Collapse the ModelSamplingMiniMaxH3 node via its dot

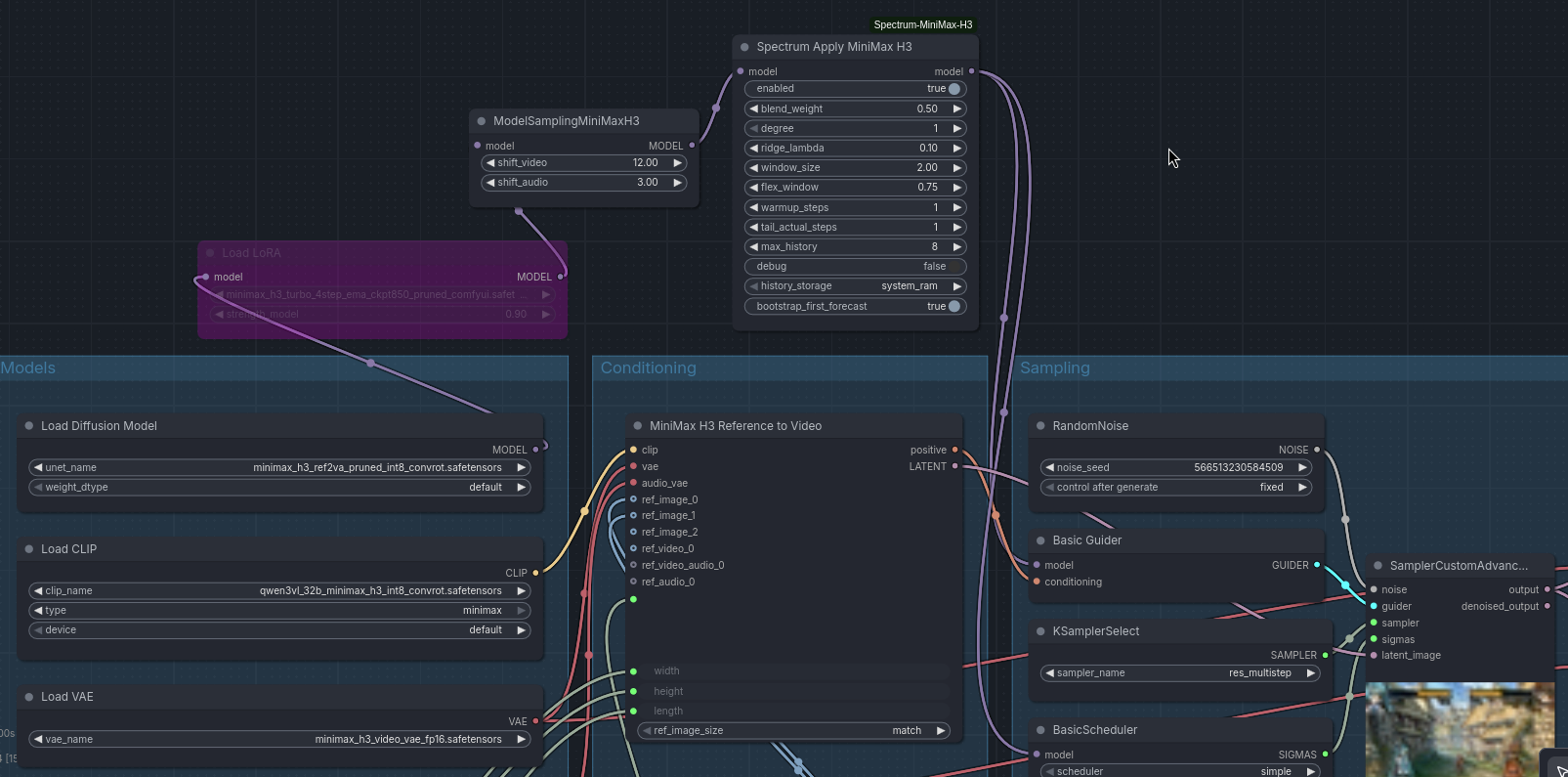pyautogui.click(x=482, y=121)
